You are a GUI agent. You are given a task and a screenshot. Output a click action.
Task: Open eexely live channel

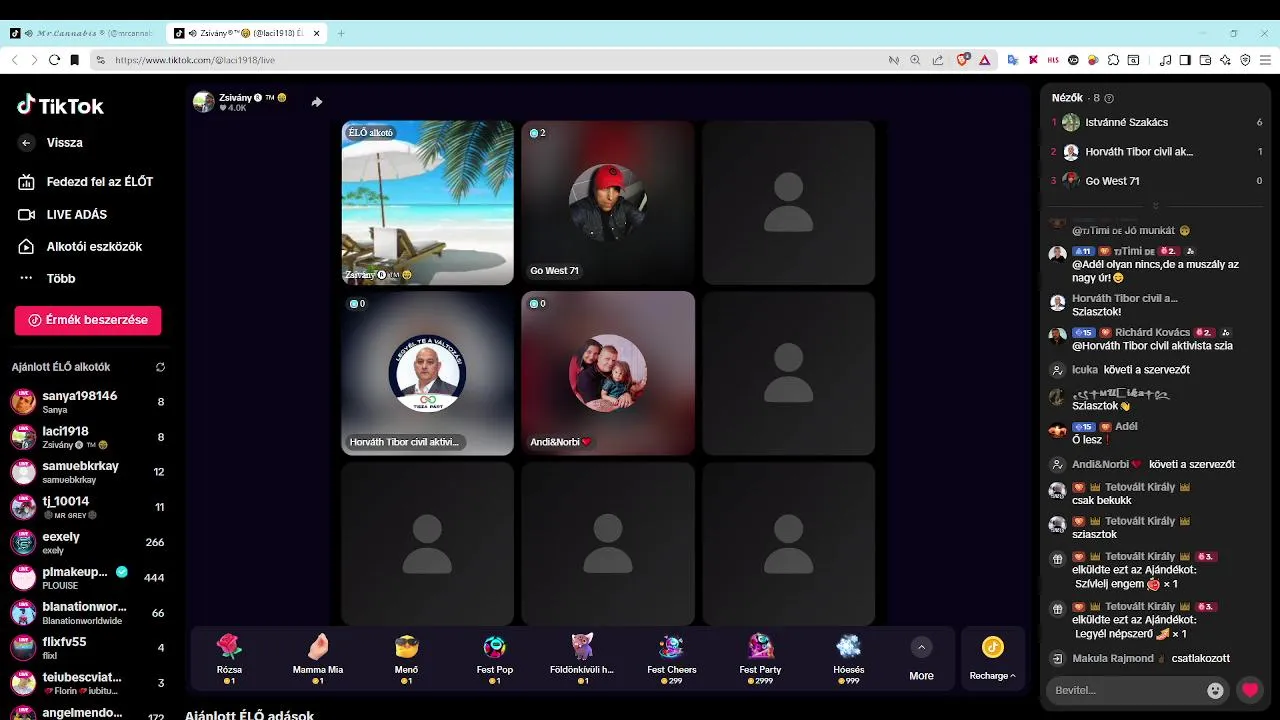coord(88,542)
